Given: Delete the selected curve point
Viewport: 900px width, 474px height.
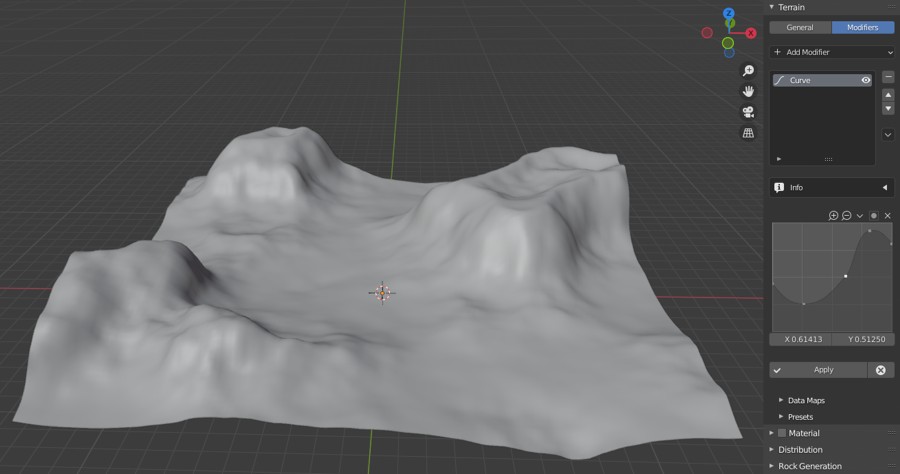Looking at the screenshot, I should (887, 216).
